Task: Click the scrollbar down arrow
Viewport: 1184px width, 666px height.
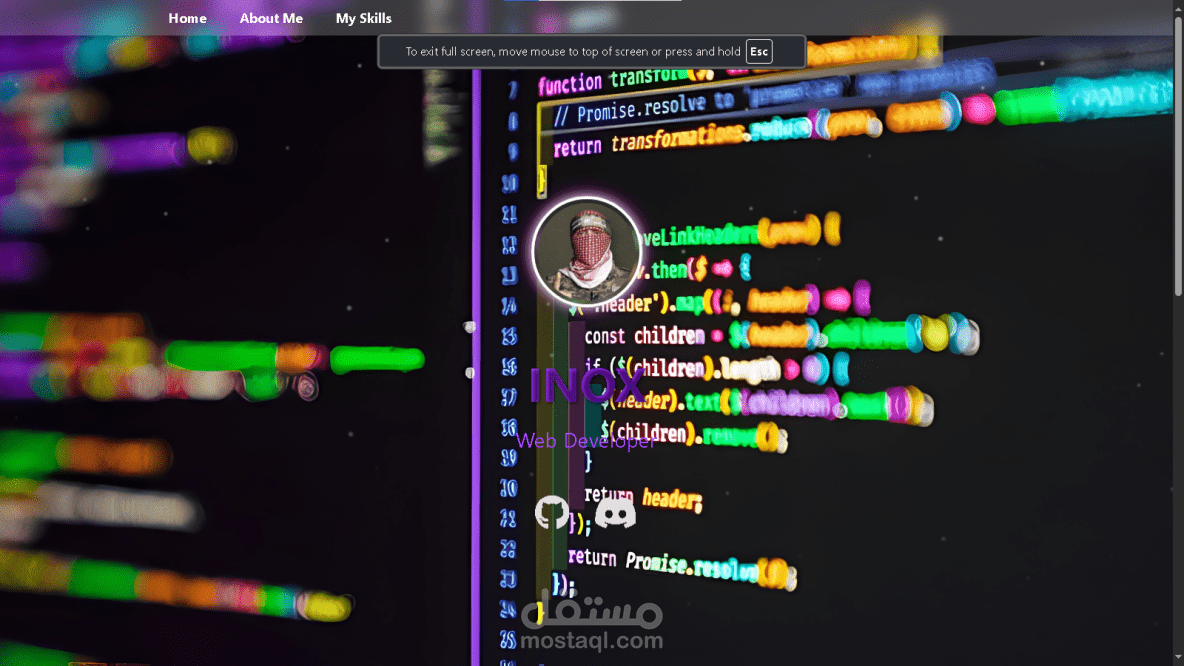Action: [x=1178, y=659]
